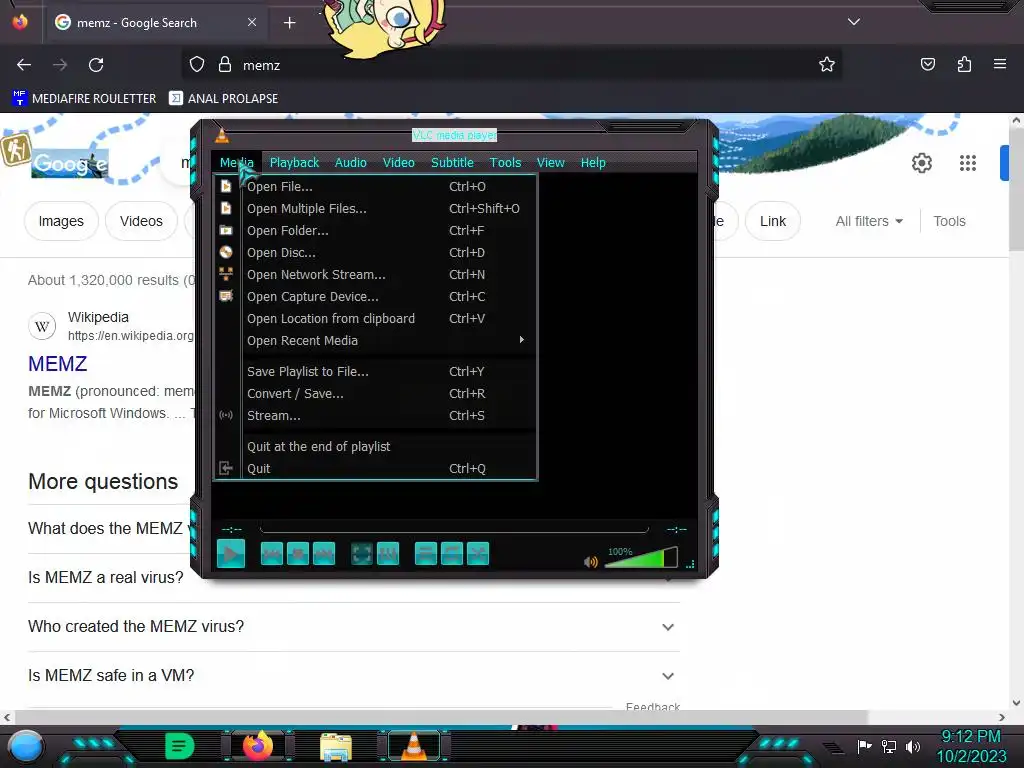This screenshot has width=1024, height=768.
Task: Open the VLC Tools menu
Action: [x=505, y=163]
